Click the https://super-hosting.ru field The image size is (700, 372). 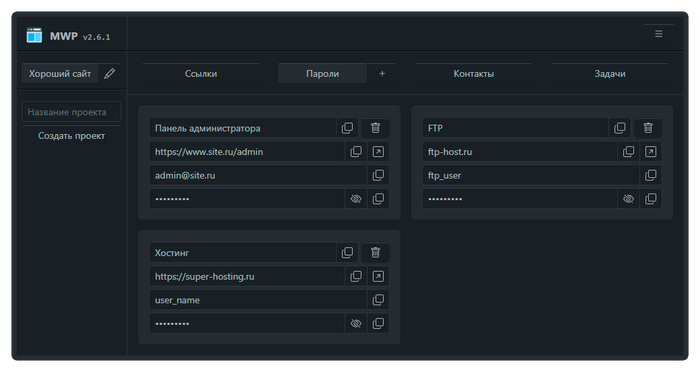[247, 276]
